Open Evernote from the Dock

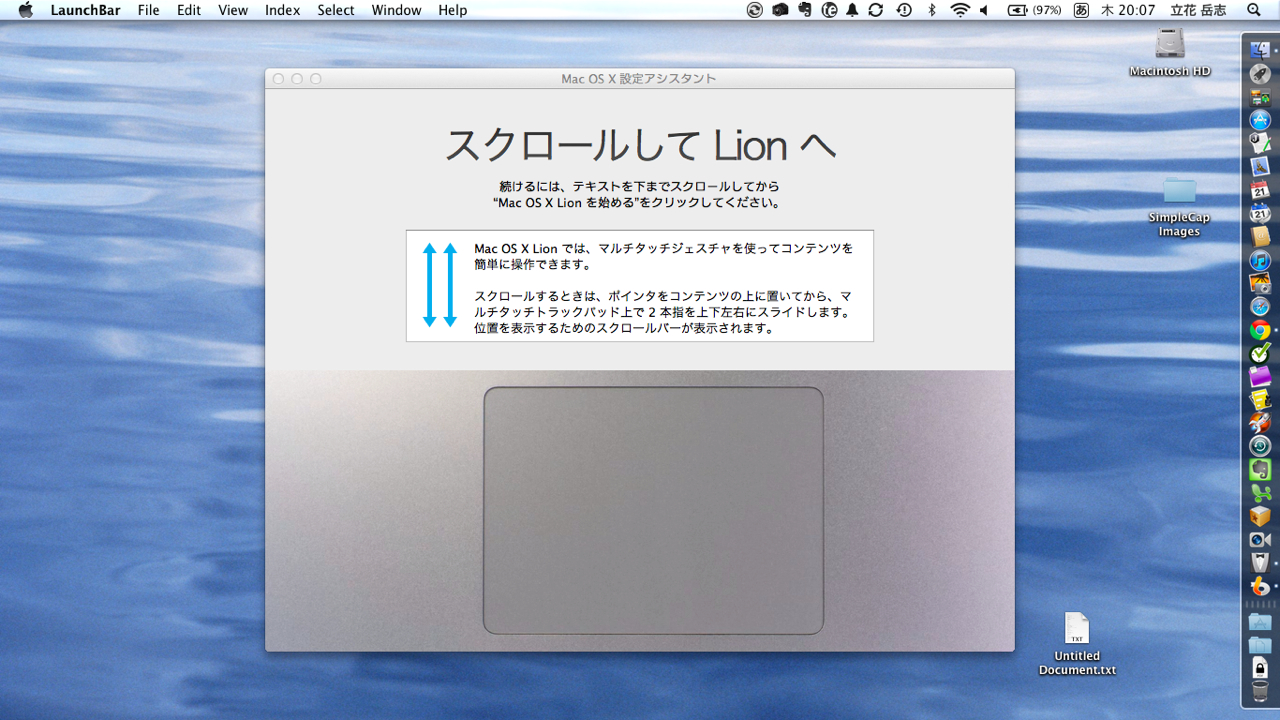coord(1259,469)
